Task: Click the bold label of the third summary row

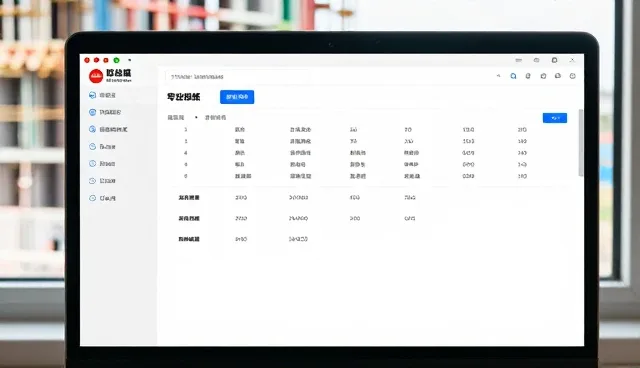Action: click(189, 239)
